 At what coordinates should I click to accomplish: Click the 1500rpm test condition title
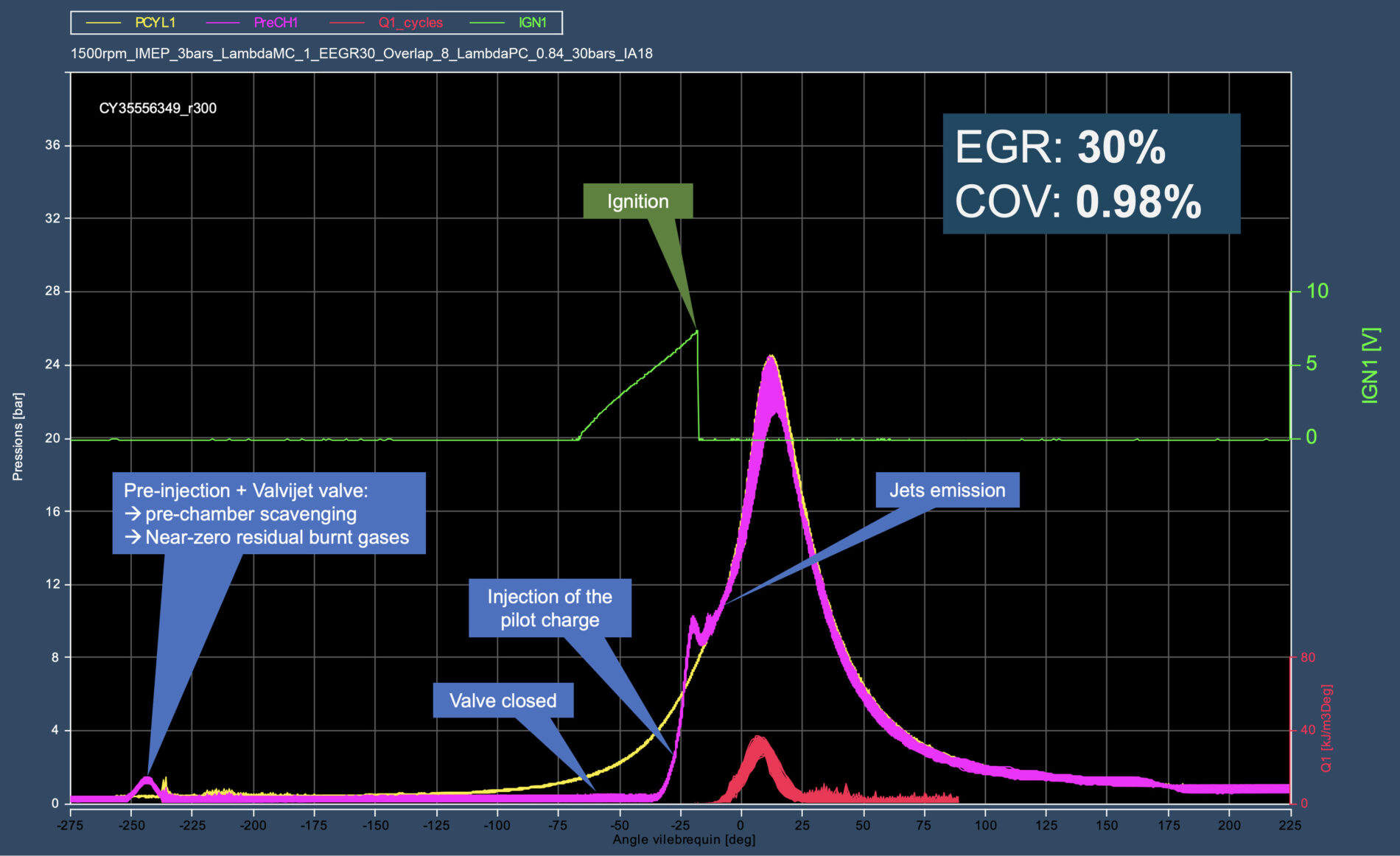click(x=361, y=54)
